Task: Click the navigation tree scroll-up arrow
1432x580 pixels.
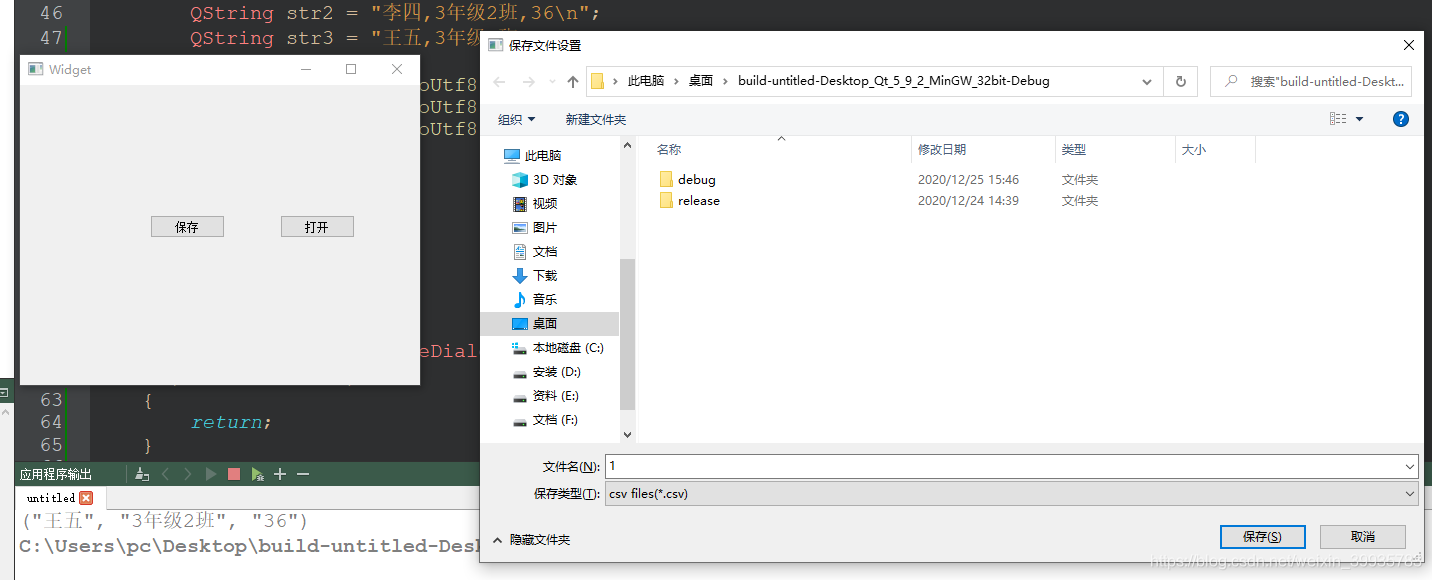Action: point(628,146)
